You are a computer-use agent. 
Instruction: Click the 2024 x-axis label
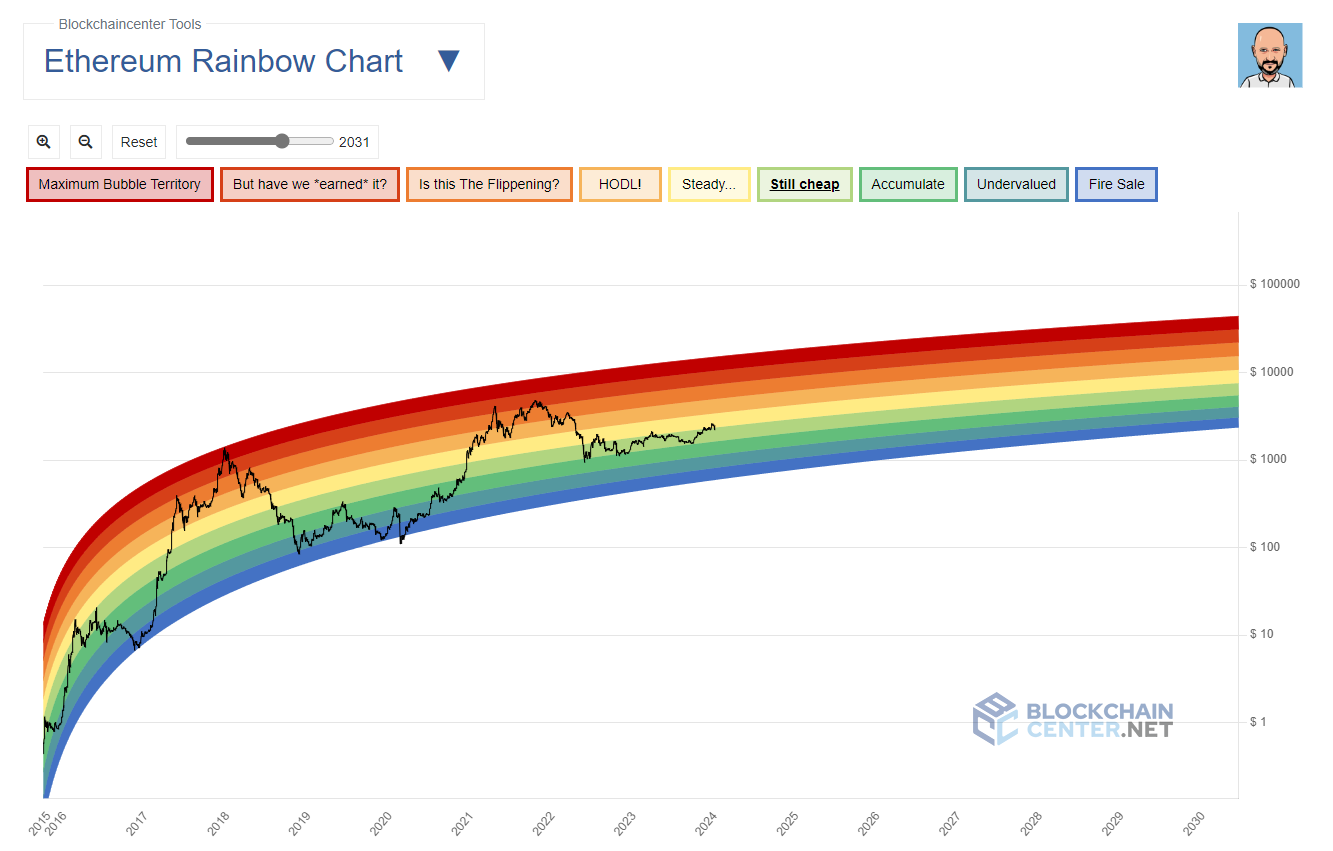[706, 823]
